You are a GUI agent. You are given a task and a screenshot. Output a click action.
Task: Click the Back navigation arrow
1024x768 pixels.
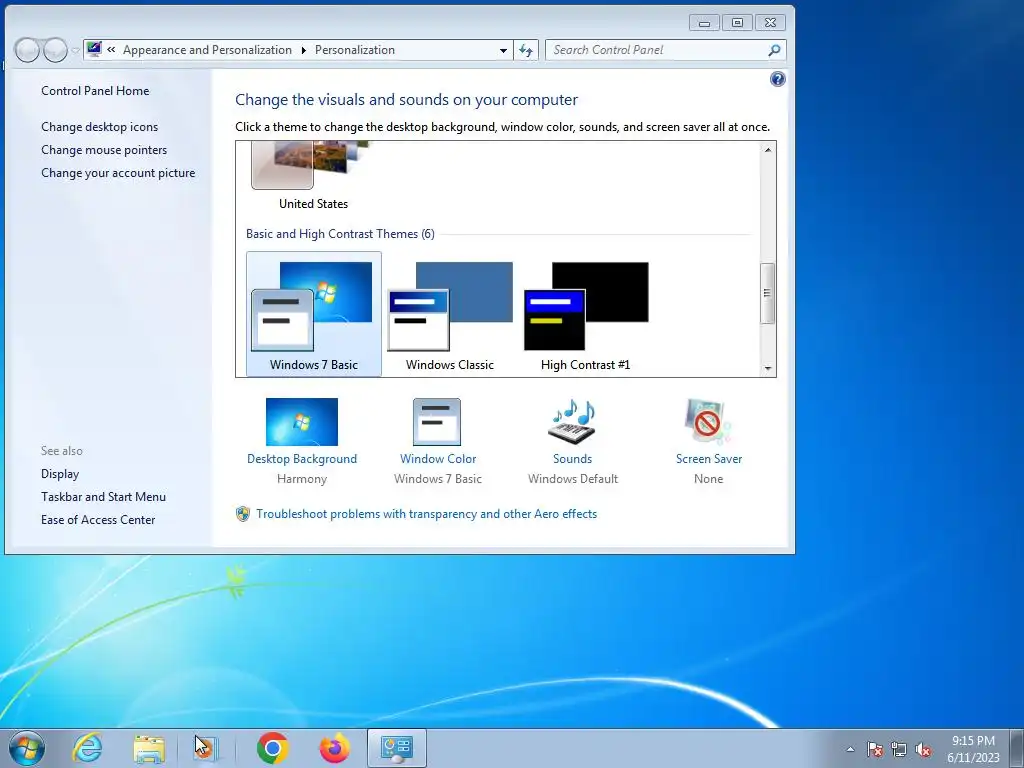click(27, 50)
